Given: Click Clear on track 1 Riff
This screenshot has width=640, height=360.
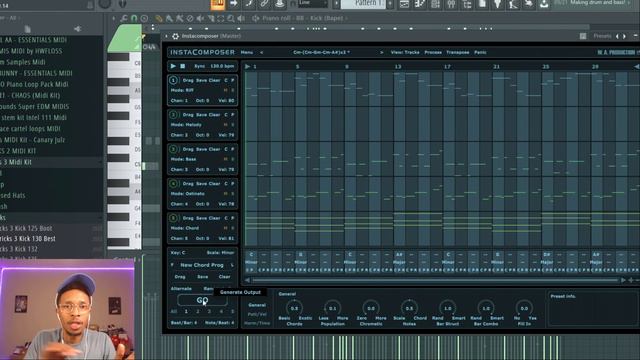Looking at the screenshot, I should pyautogui.click(x=215, y=80).
